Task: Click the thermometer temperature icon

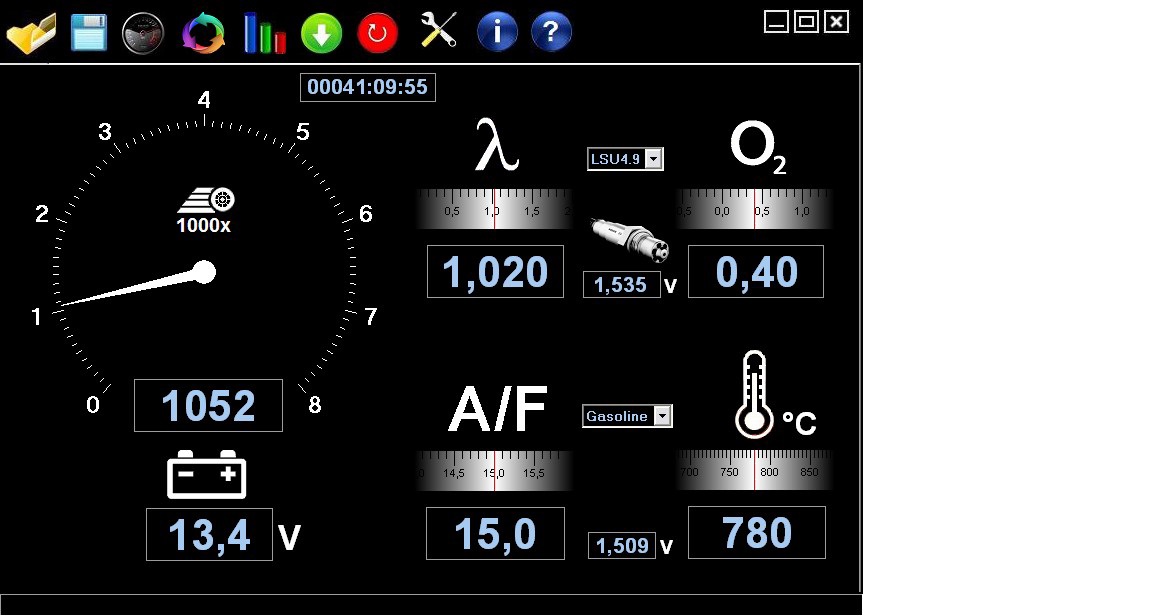Action: pos(753,397)
